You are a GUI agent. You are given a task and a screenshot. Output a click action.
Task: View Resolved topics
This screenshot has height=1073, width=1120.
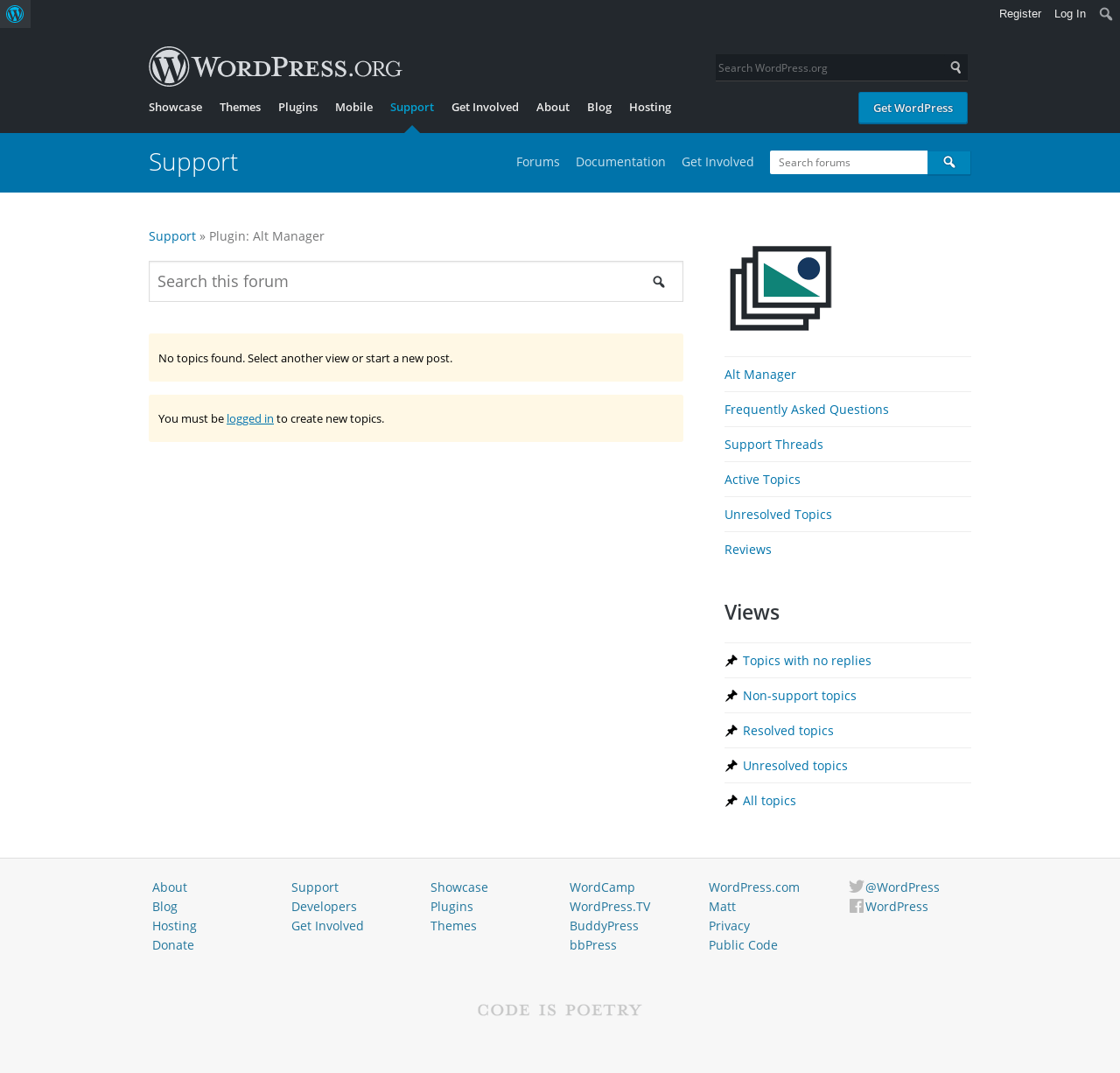pyautogui.click(x=788, y=731)
